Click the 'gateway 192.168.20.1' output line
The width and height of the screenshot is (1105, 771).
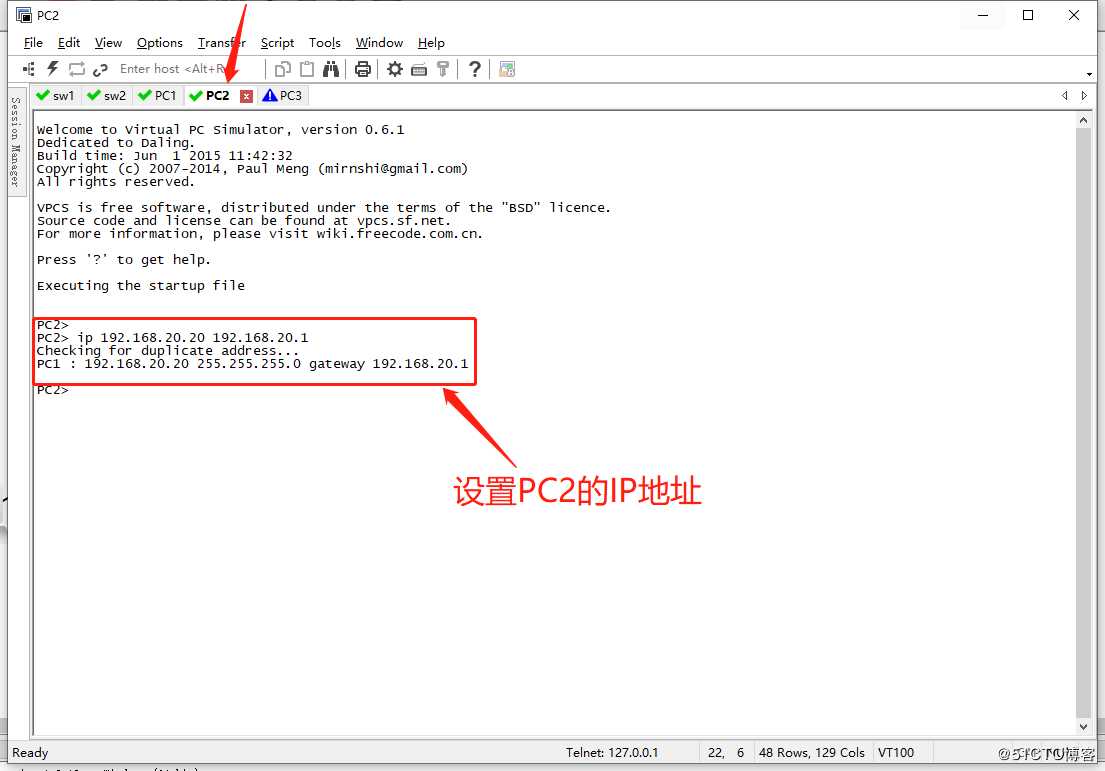click(252, 364)
